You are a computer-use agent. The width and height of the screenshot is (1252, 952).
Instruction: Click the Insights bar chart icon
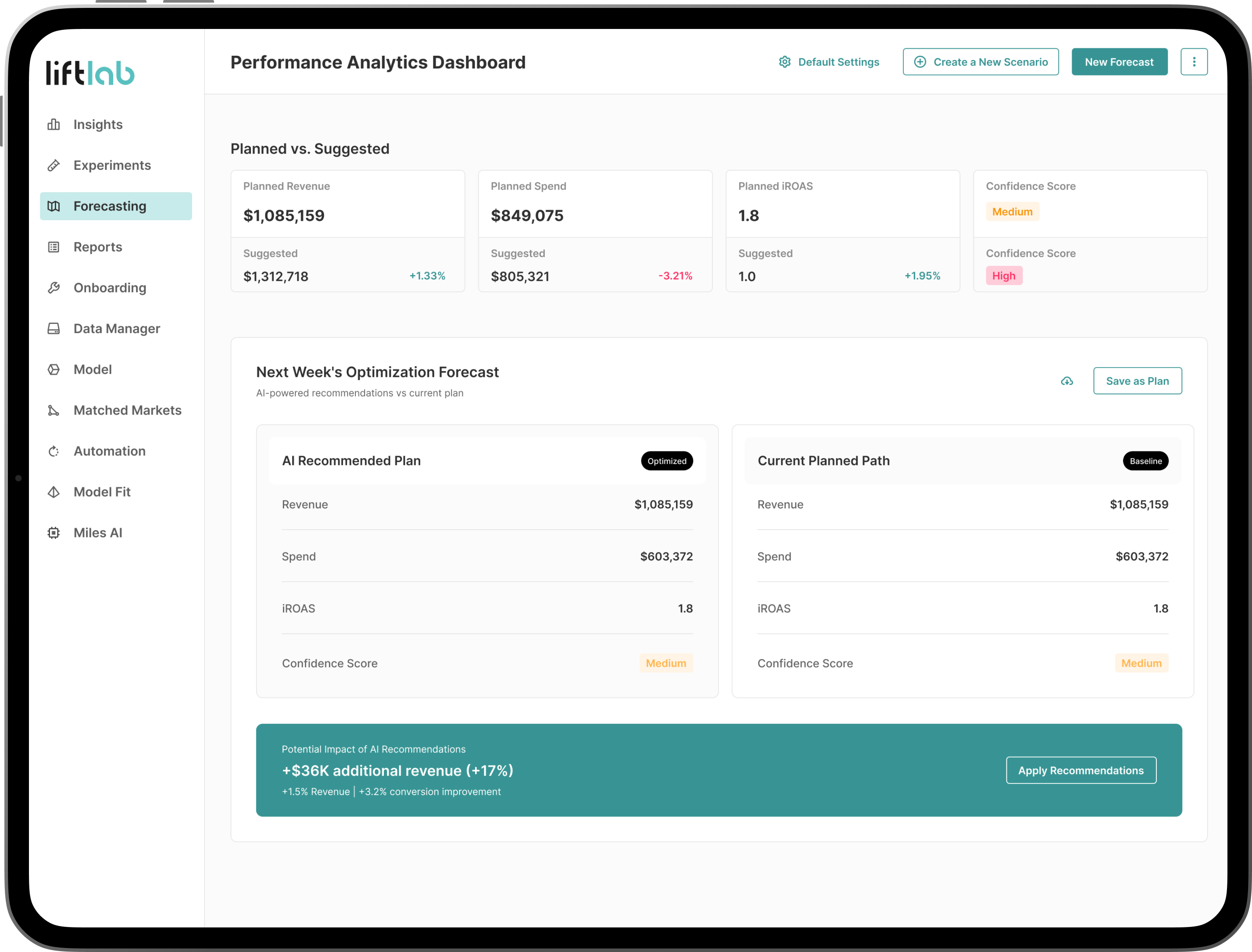pos(54,125)
